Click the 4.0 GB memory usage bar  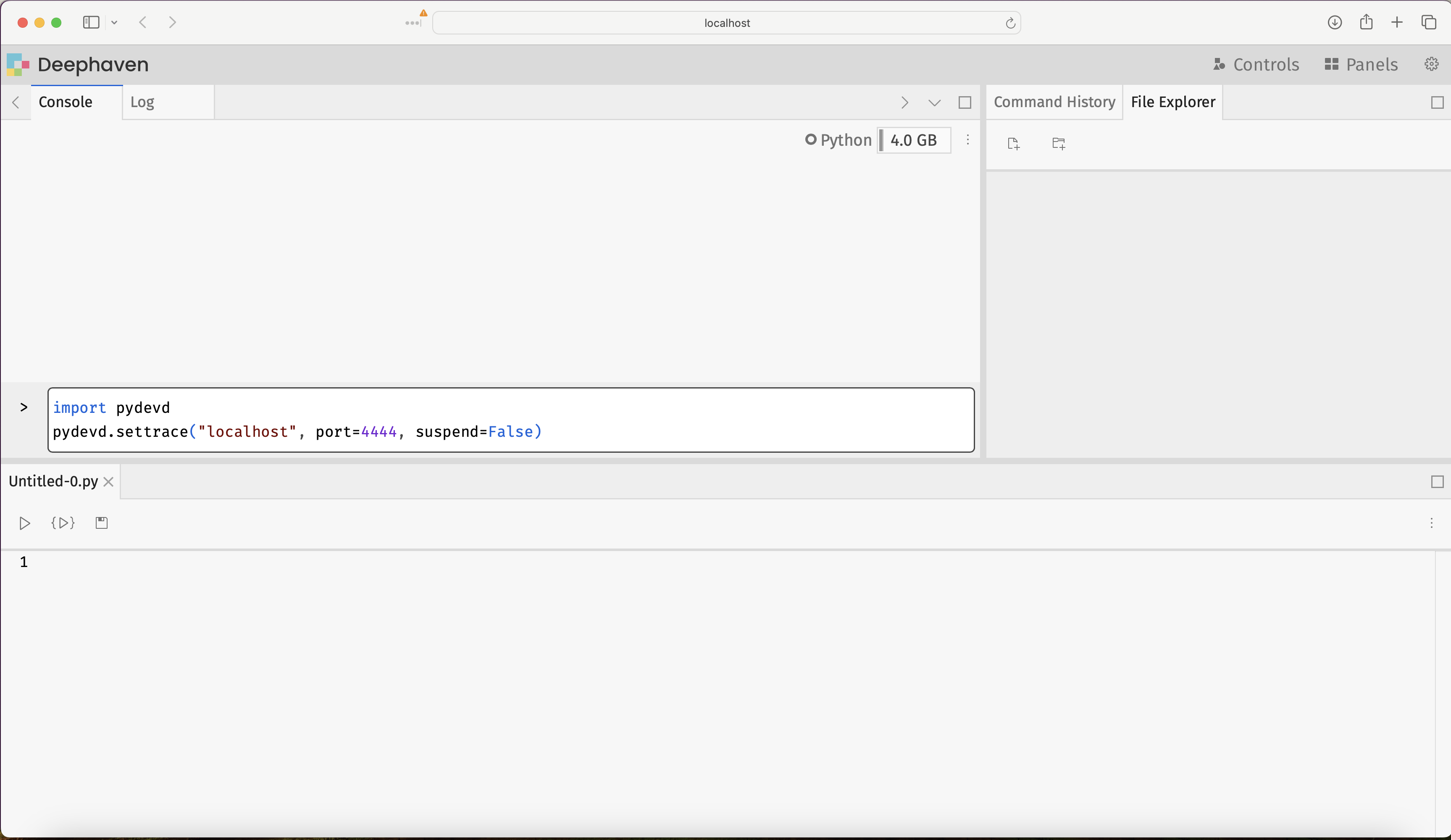pos(914,140)
